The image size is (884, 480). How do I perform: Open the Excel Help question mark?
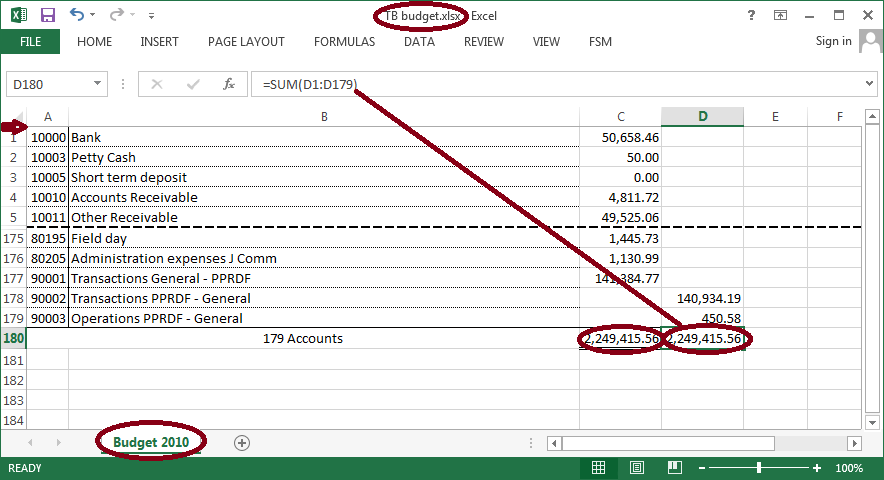point(751,15)
